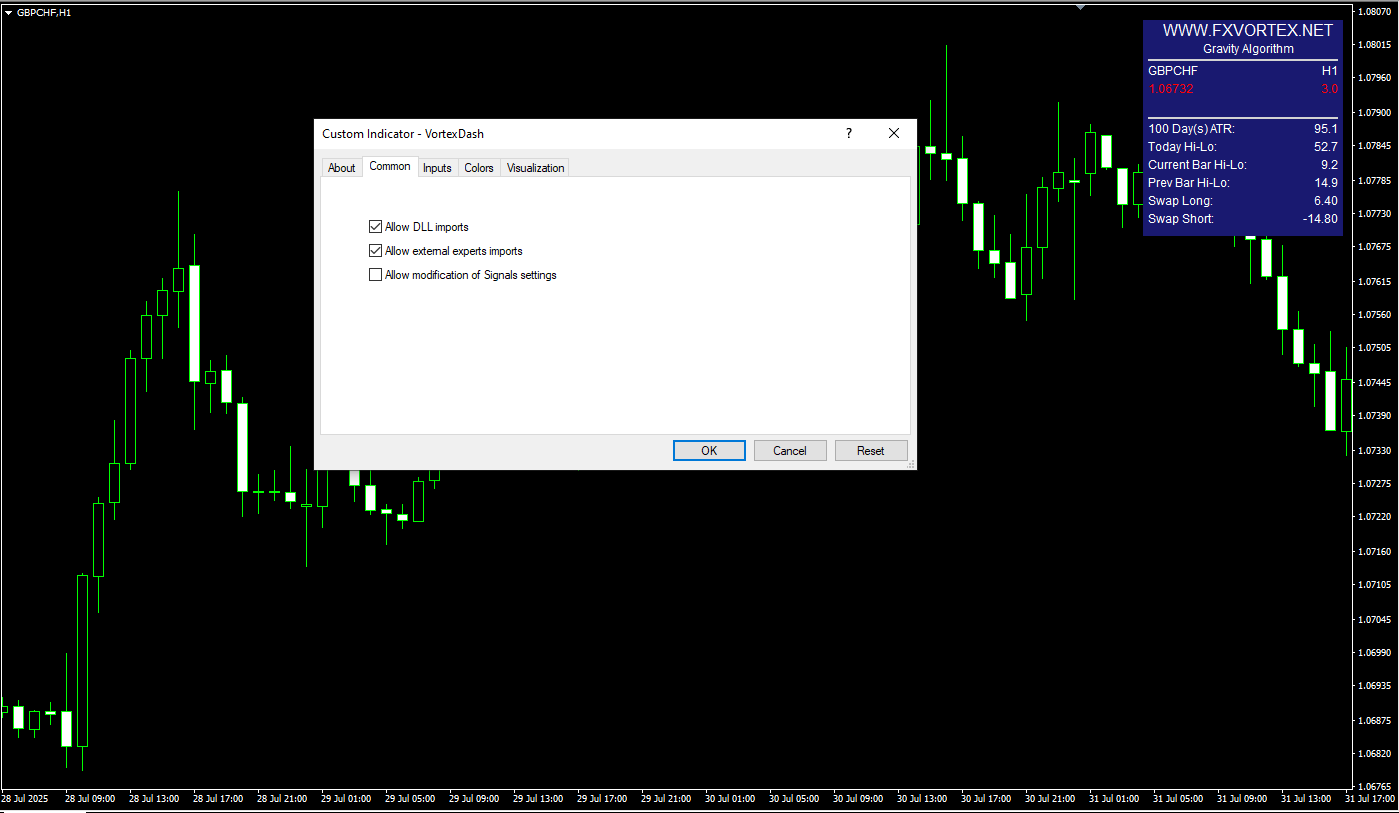Open the Visualization tab
This screenshot has height=813, width=1399.
coord(535,168)
